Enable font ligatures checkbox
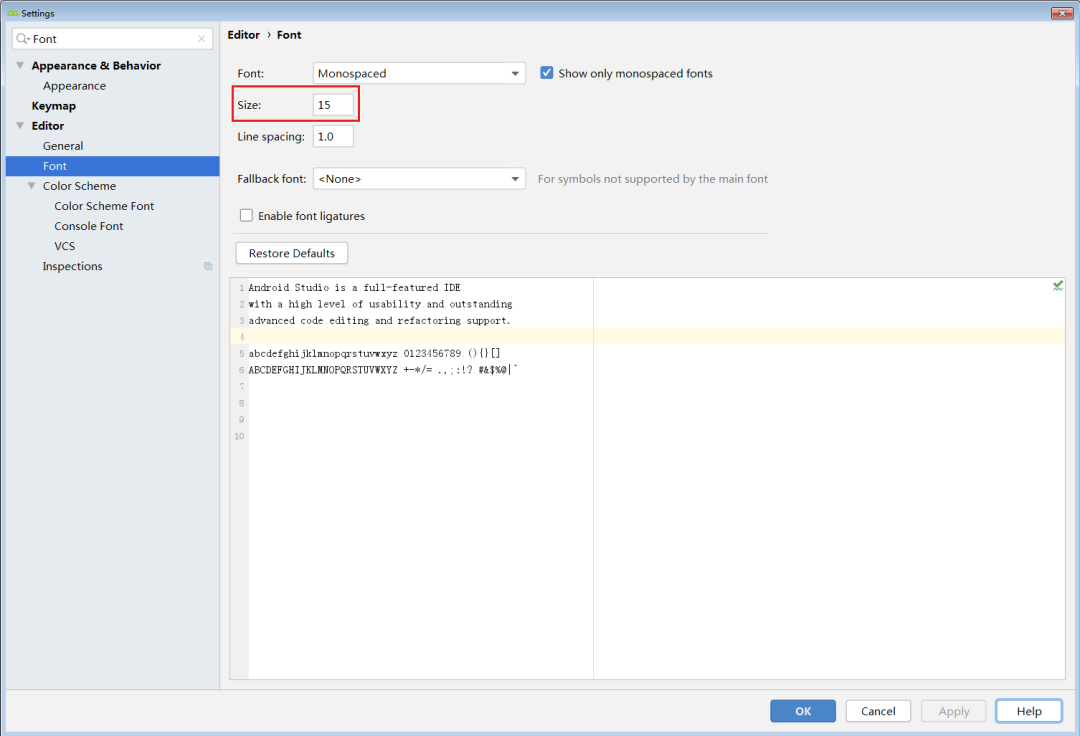Screen dimensions: 1080x736 (246, 216)
